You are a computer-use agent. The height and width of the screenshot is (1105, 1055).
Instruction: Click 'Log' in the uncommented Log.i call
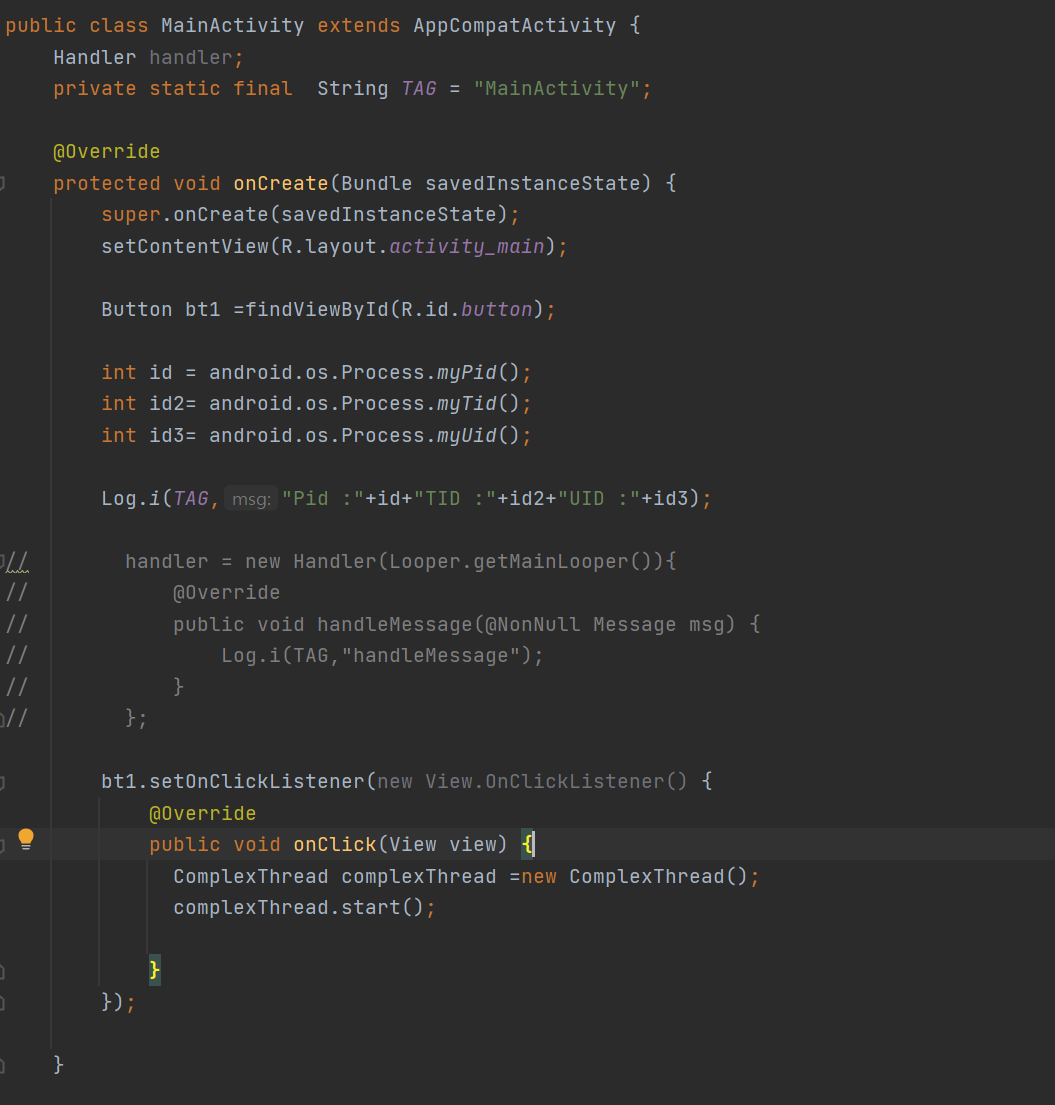click(119, 498)
